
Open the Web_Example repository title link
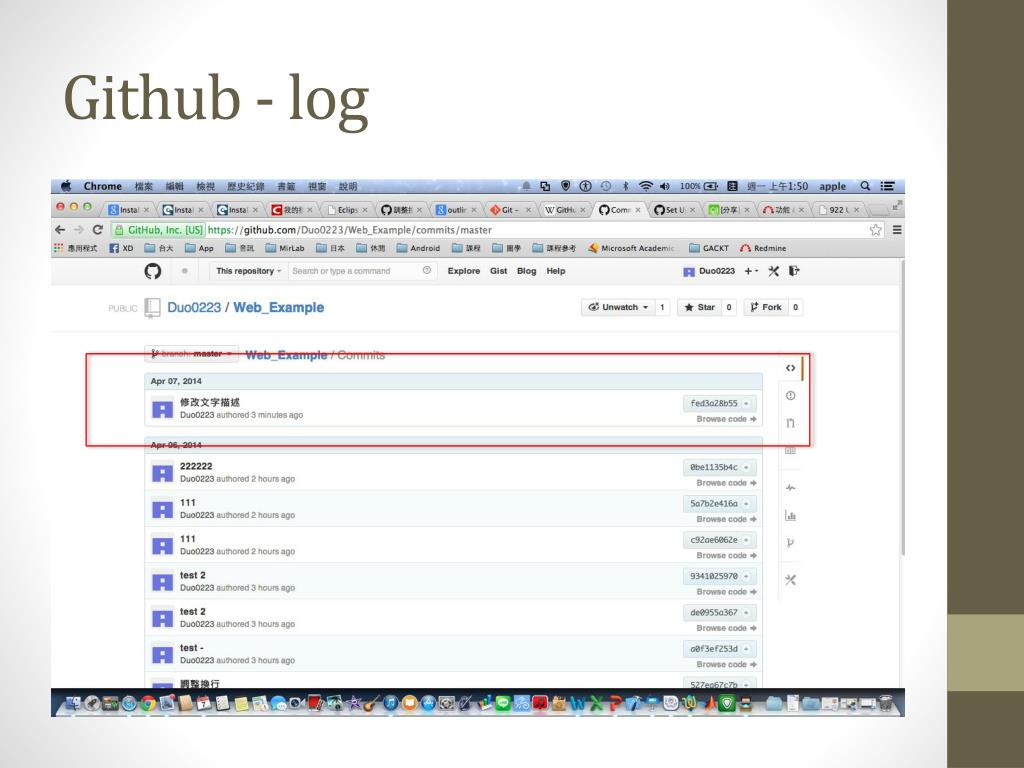click(x=278, y=308)
